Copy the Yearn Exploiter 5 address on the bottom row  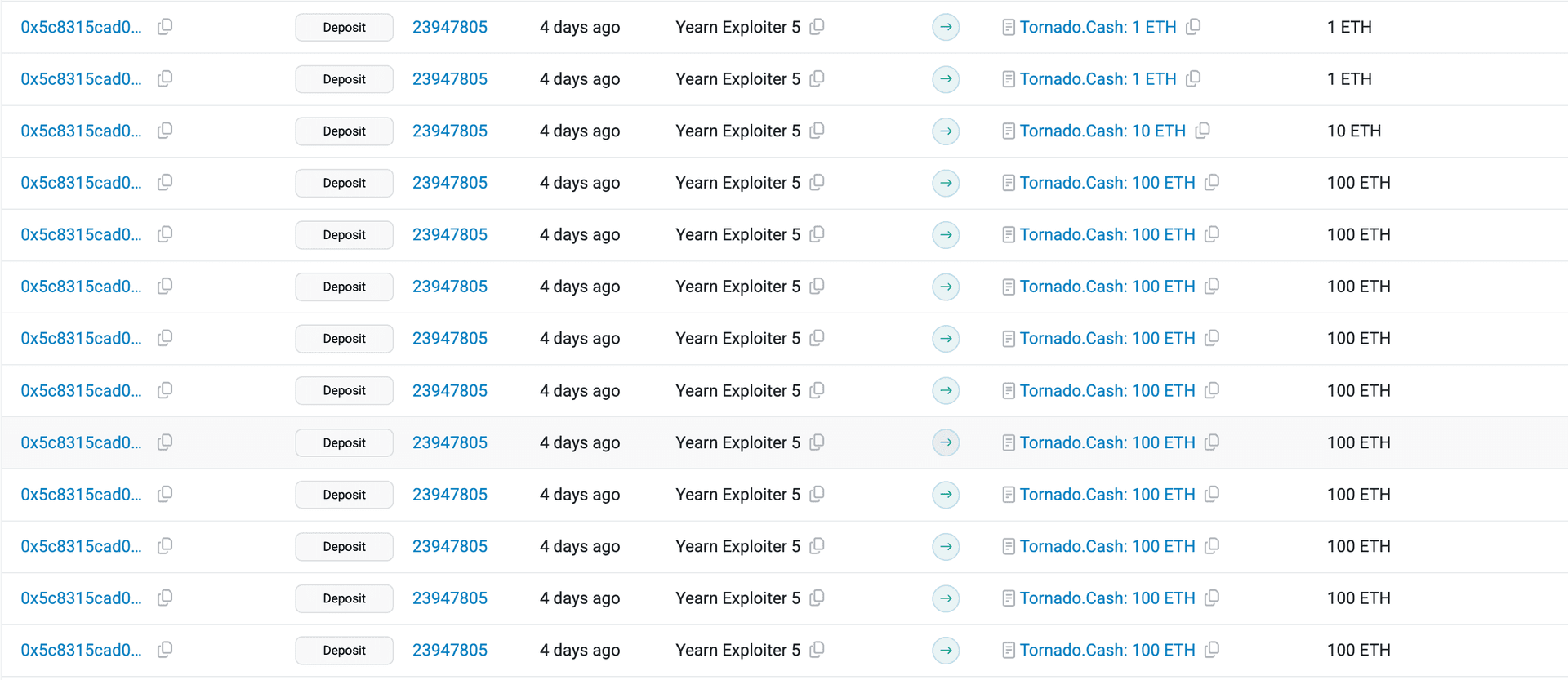click(817, 650)
